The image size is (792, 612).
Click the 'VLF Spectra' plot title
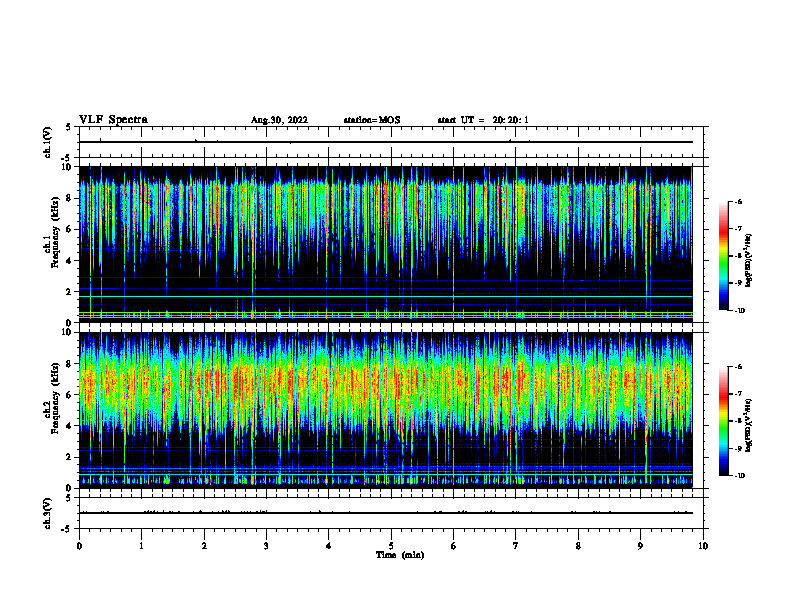coord(113,120)
